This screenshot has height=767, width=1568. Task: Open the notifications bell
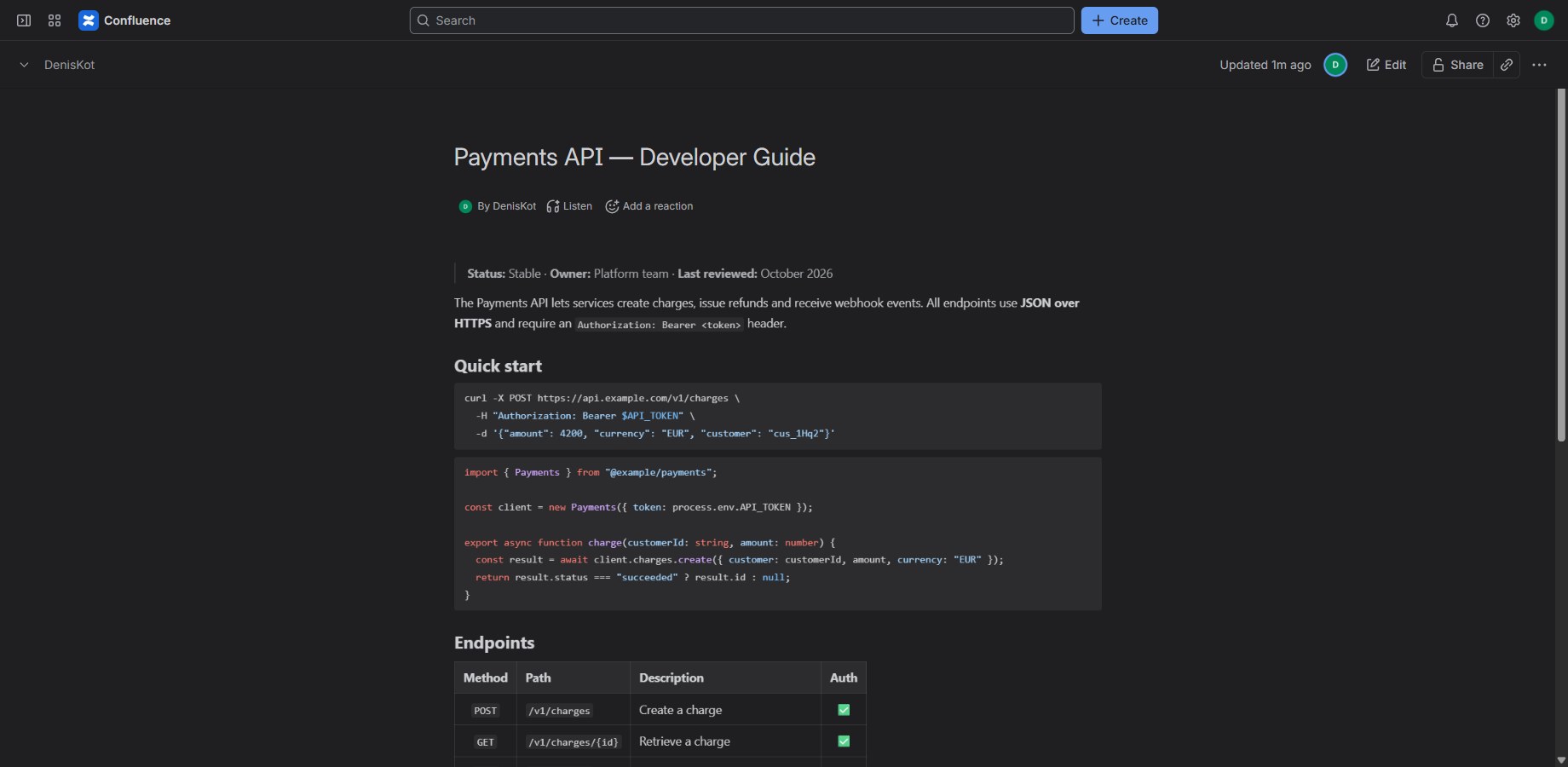pyautogui.click(x=1452, y=20)
